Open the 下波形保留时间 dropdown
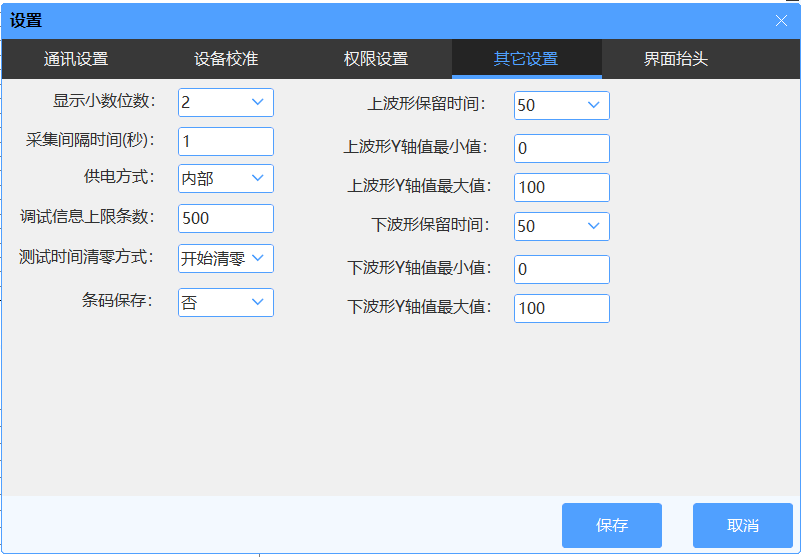Viewport: 801px width, 557px height. click(x=562, y=226)
